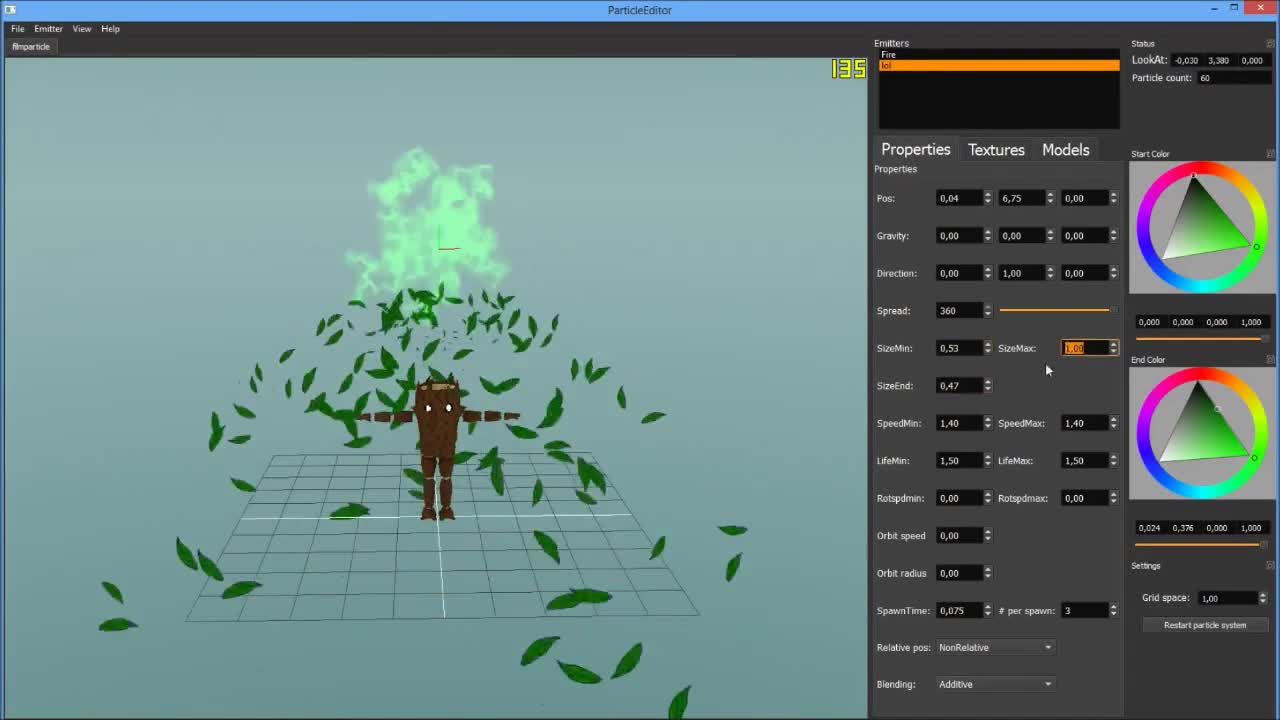Undock the Settings panel icon
The width and height of the screenshot is (1280, 720).
(x=1270, y=566)
